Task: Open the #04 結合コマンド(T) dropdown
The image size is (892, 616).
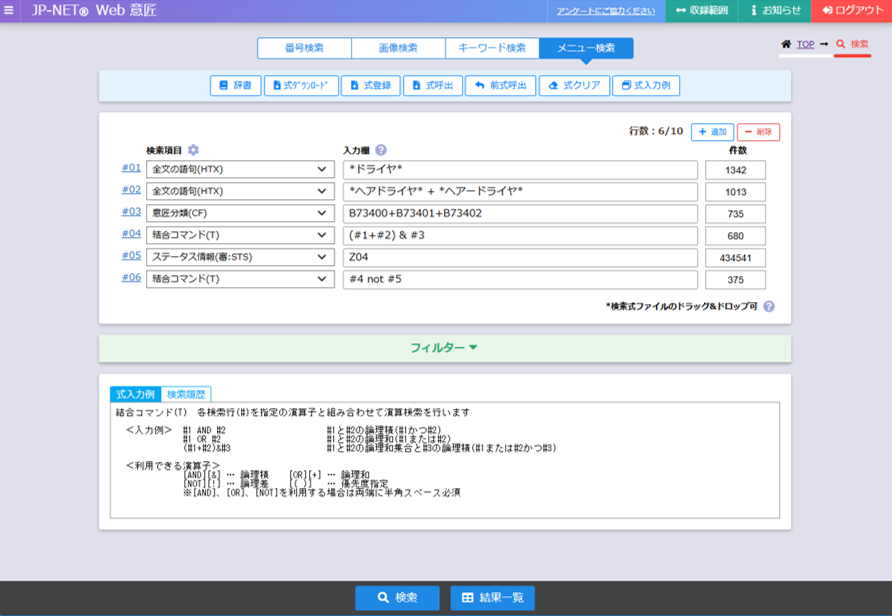Action: point(240,235)
